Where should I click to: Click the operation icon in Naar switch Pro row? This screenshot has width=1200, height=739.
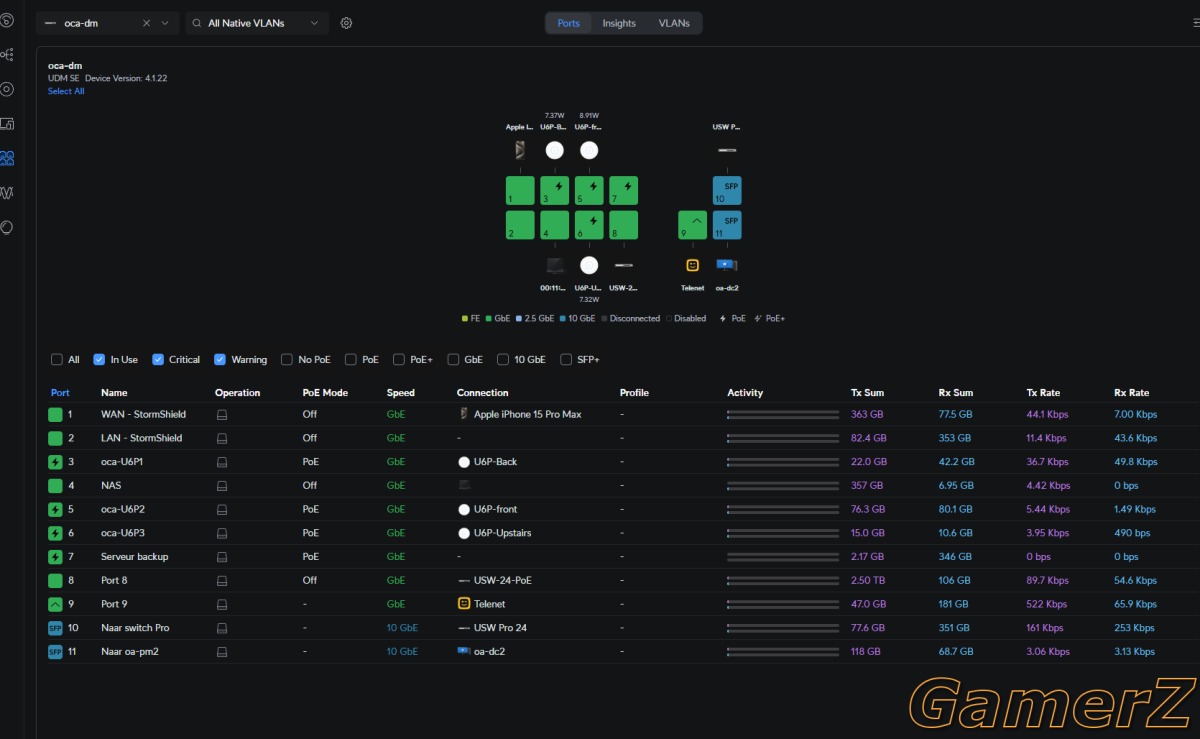pos(222,628)
